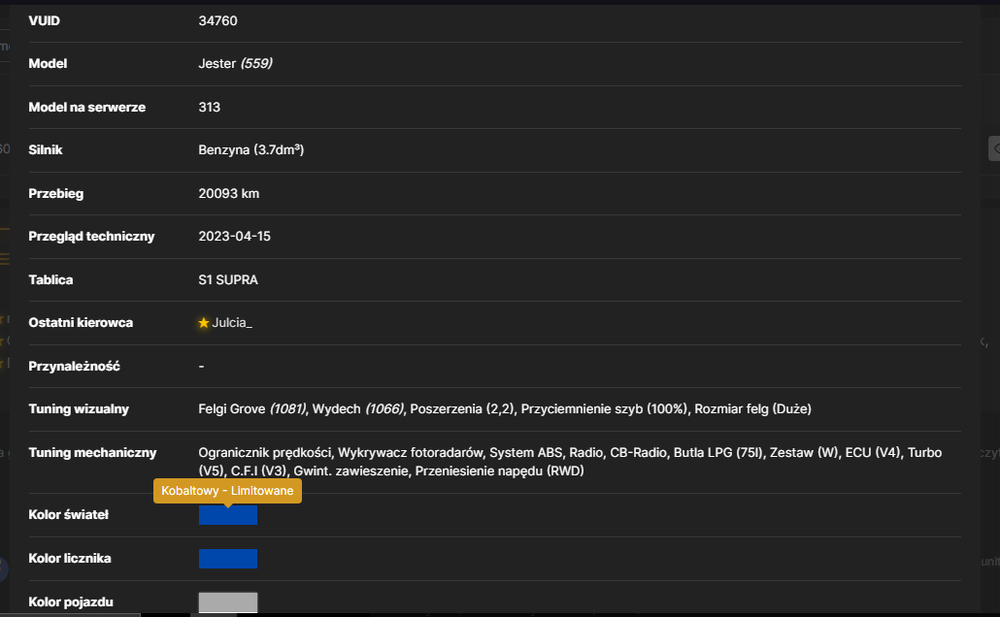Click the Kolor pojazdu label

pos(71,602)
